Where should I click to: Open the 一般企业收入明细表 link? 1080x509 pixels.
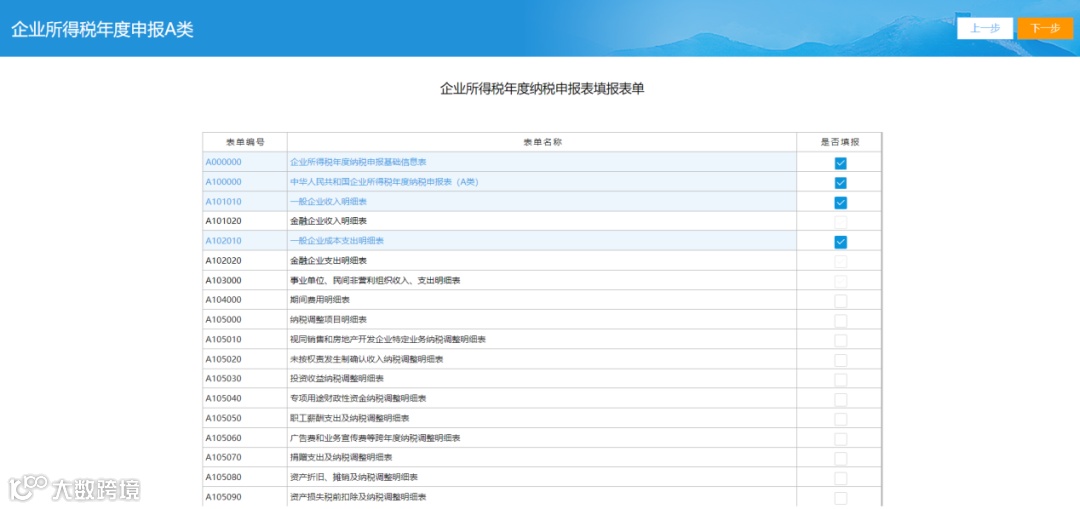pos(329,202)
